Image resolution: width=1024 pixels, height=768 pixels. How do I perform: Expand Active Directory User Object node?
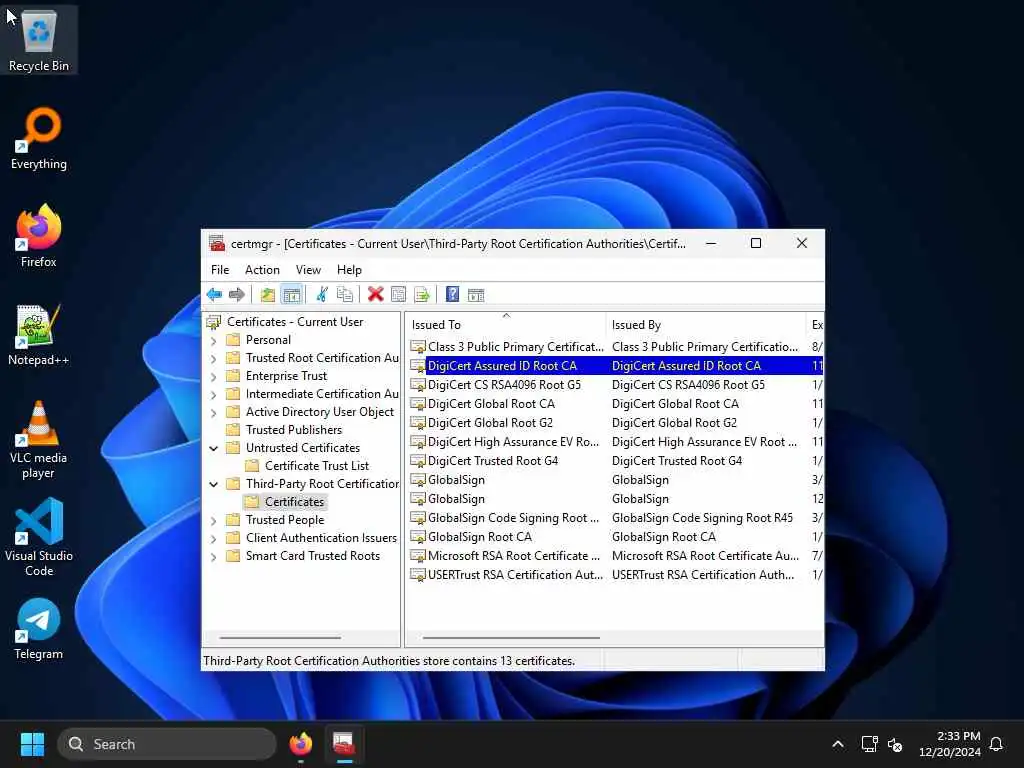214,412
